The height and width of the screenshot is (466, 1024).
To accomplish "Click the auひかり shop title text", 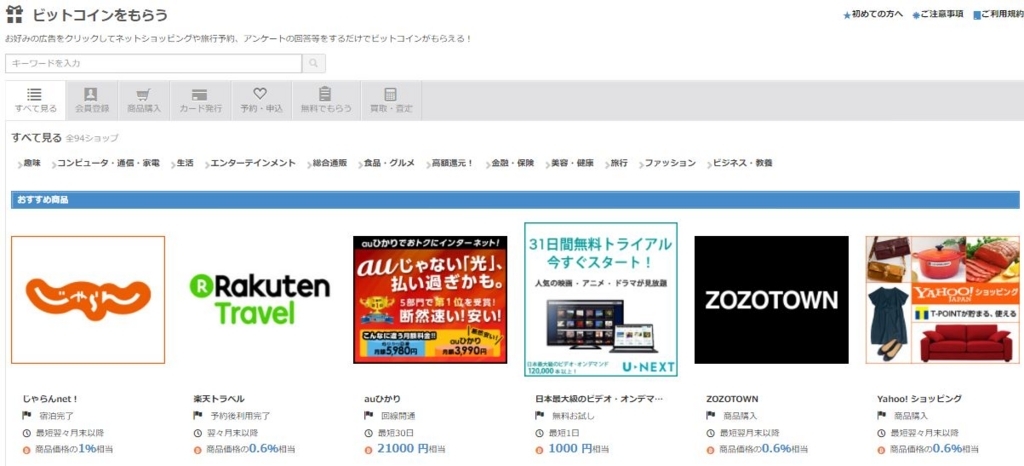I will pyautogui.click(x=383, y=399).
